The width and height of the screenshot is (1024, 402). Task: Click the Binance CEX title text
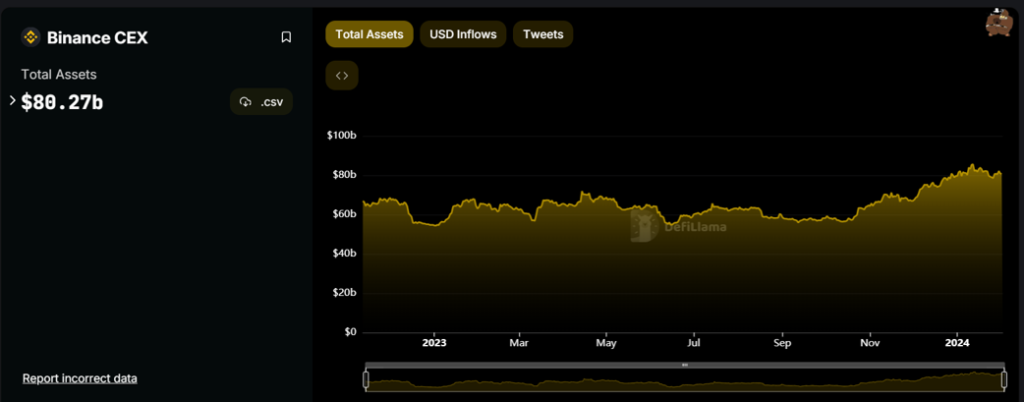(x=97, y=38)
